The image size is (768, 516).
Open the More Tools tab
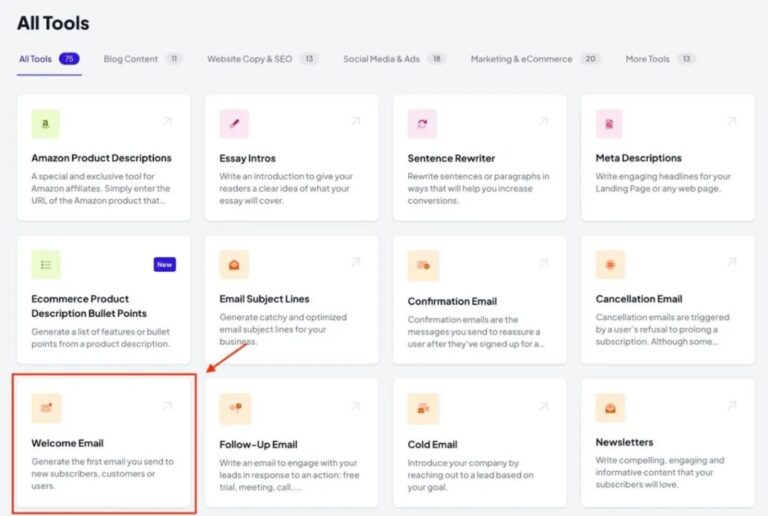pyautogui.click(x=648, y=59)
